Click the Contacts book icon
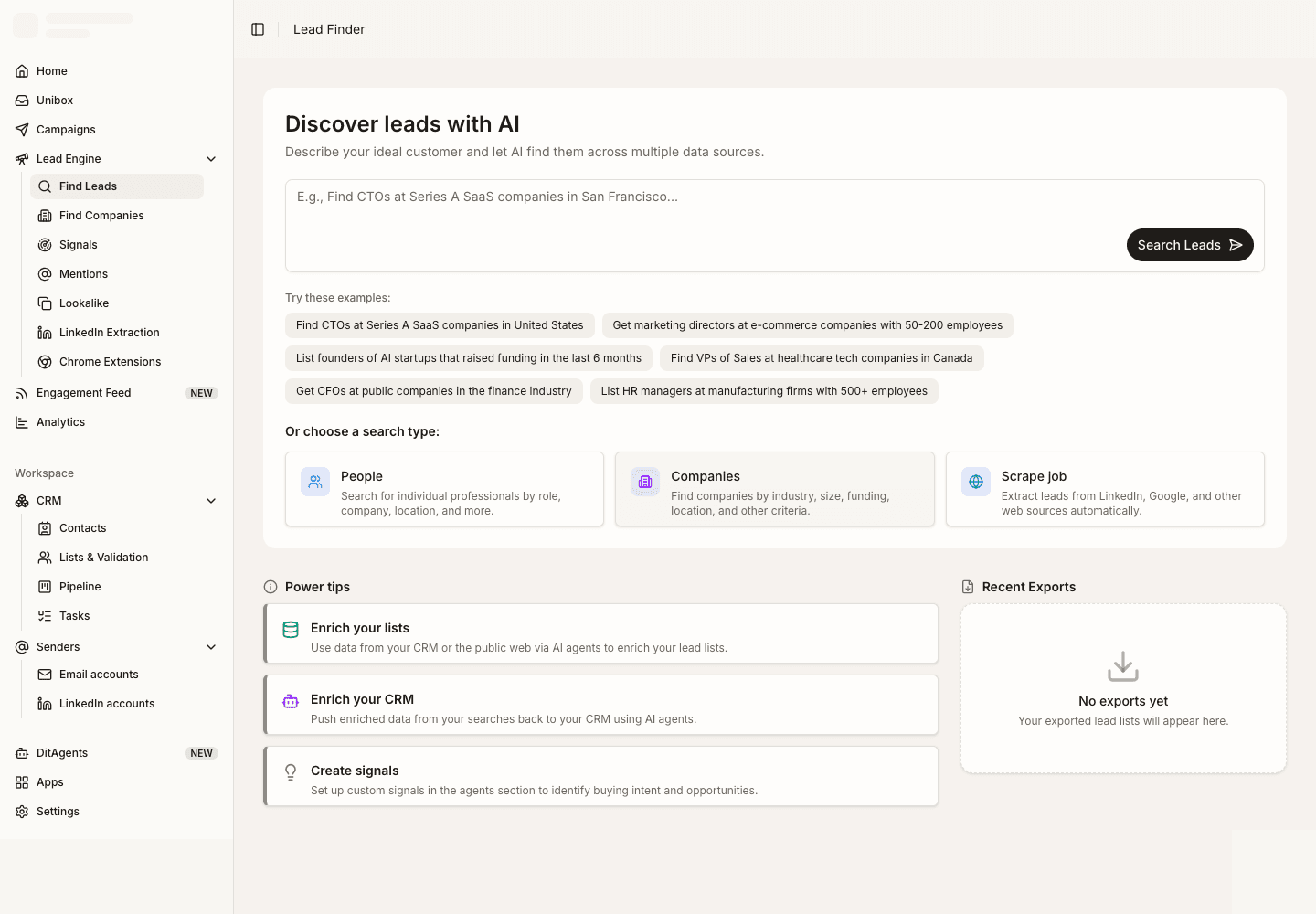Screen dimensions: 1316x914 tap(45, 528)
